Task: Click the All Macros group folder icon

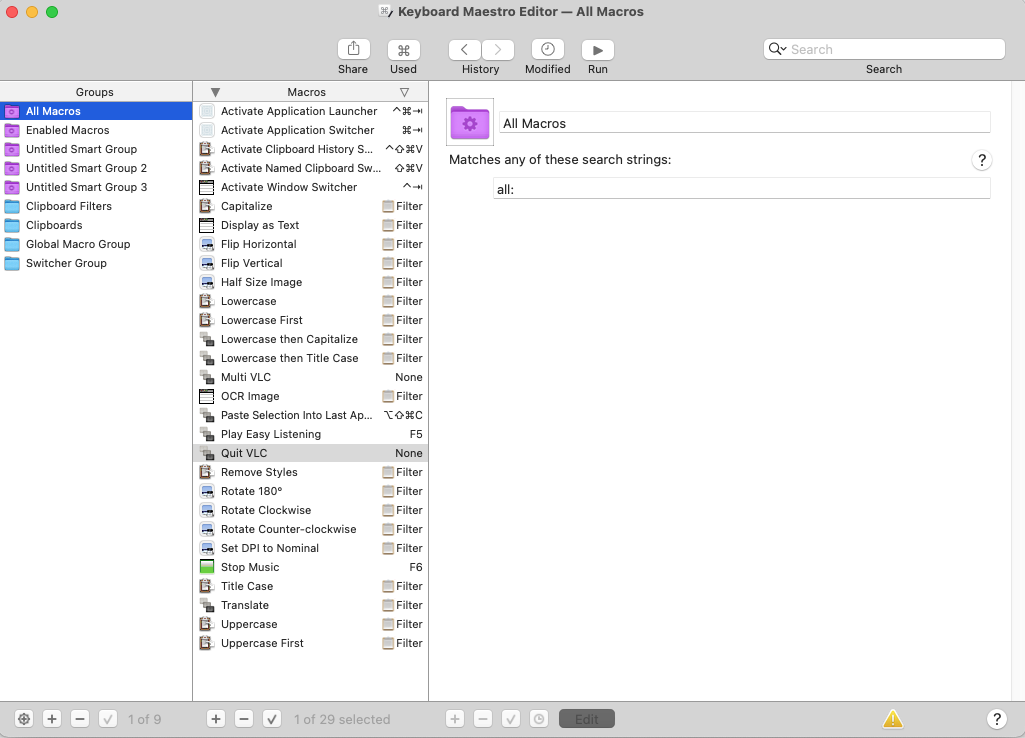Action: pos(12,111)
